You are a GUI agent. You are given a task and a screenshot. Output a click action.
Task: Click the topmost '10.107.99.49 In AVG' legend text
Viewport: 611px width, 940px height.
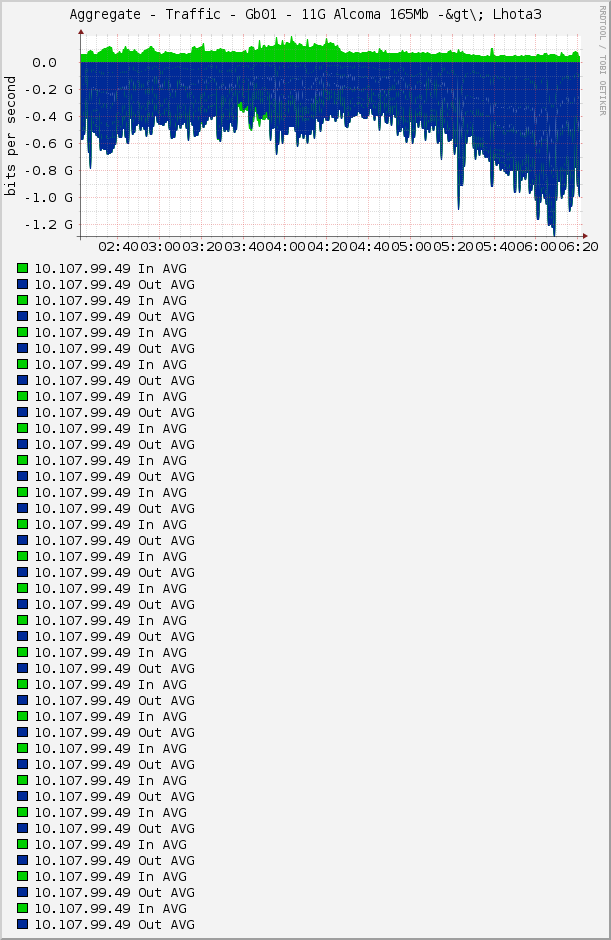pyautogui.click(x=111, y=269)
